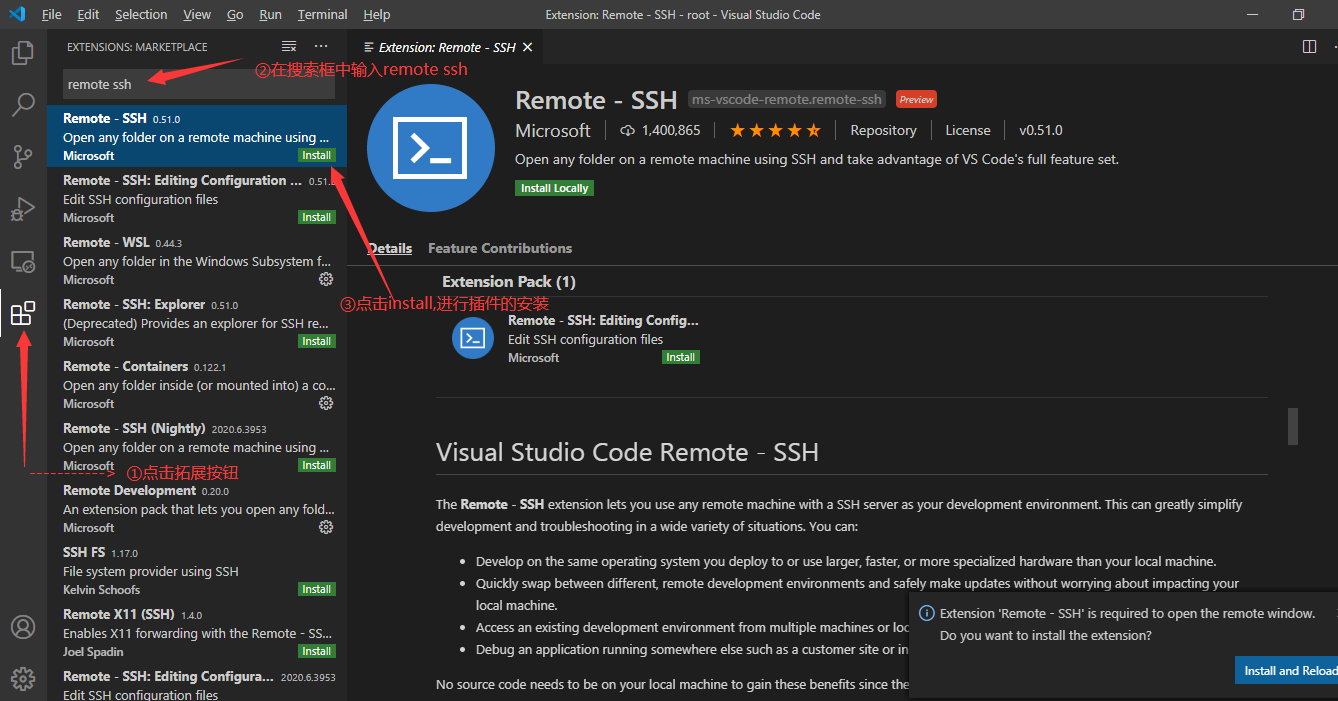The image size is (1338, 701).
Task: Click Install and Reload in the notification
Action: click(x=1290, y=670)
